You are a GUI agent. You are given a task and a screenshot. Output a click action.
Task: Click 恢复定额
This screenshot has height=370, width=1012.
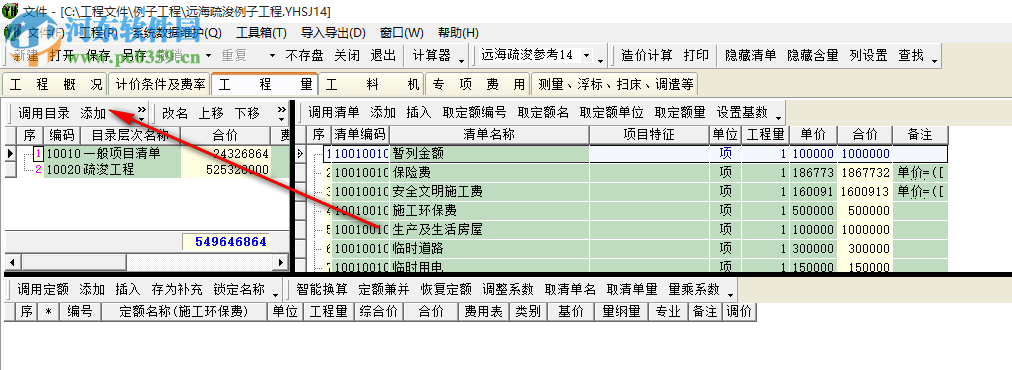pyautogui.click(x=445, y=289)
